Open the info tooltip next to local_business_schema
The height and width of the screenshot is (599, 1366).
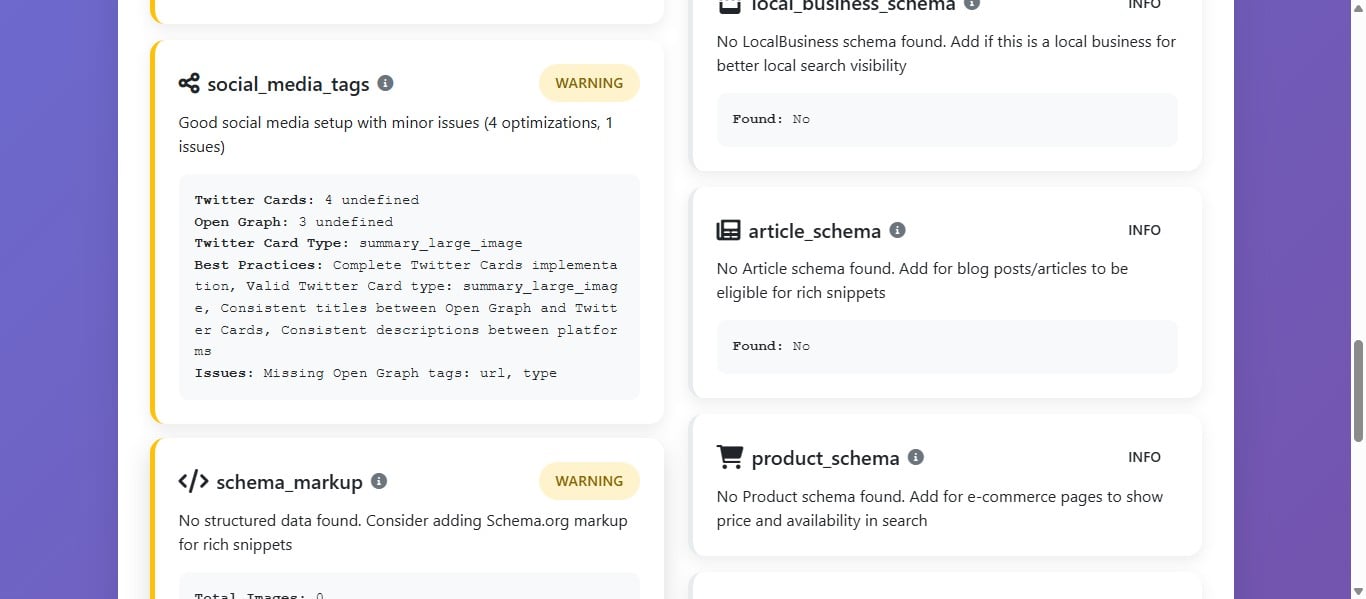pos(970,4)
